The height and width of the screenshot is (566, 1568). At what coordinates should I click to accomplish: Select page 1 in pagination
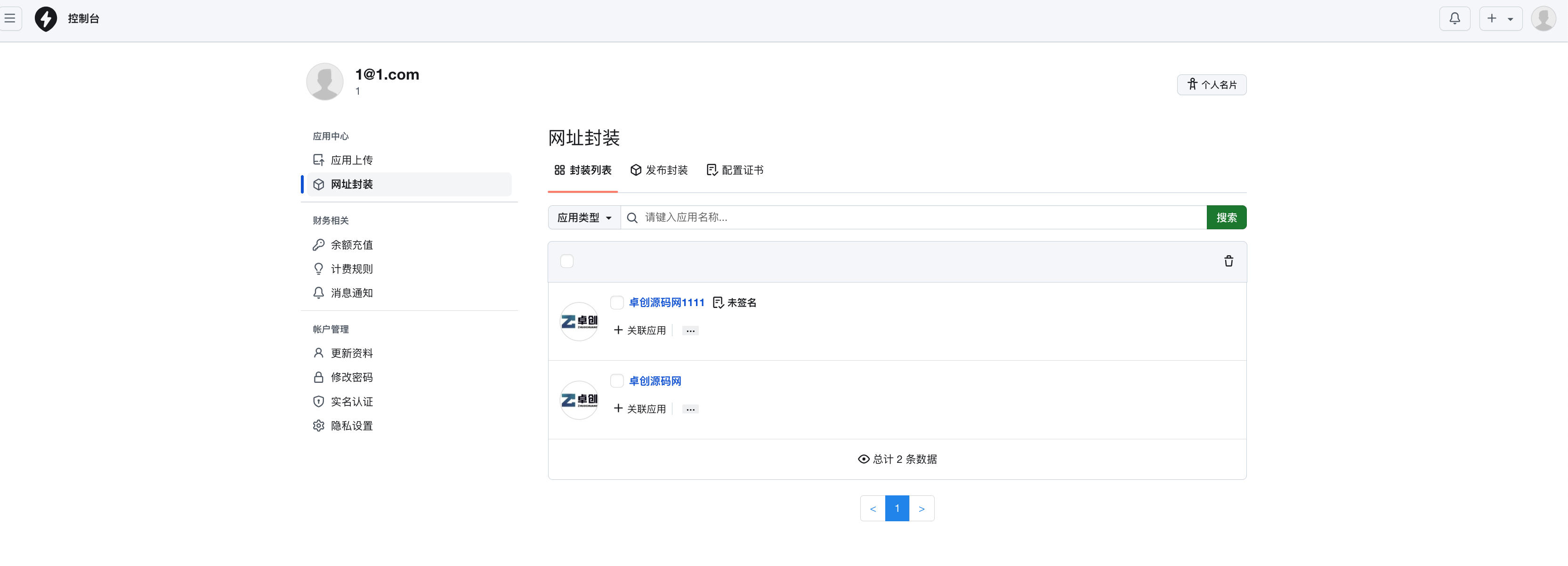(897, 509)
